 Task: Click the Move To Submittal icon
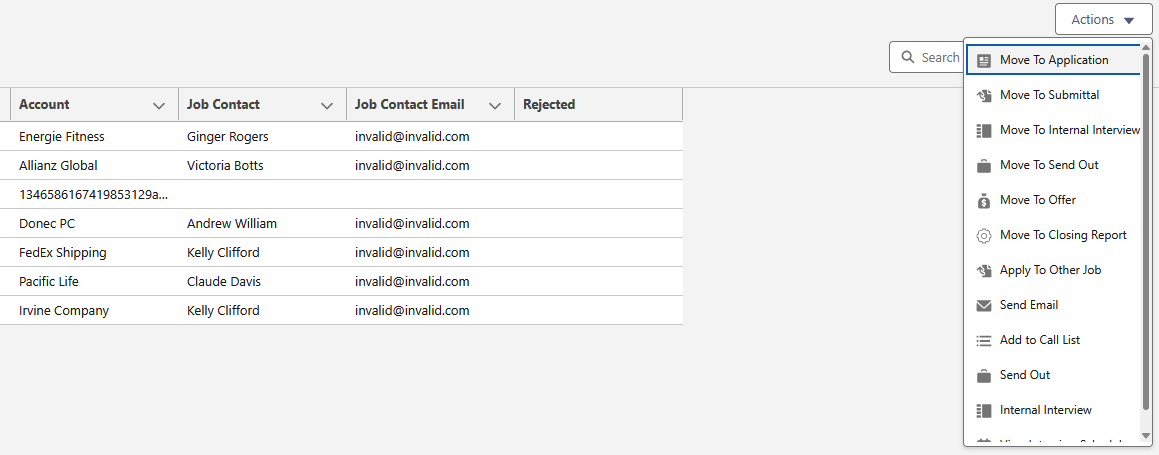pos(983,95)
